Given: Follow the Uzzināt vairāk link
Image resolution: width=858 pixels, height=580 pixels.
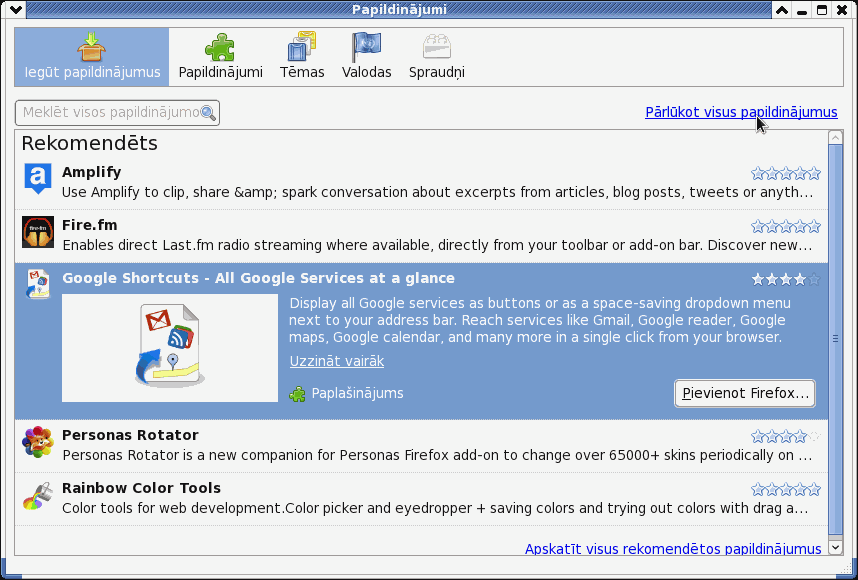Looking at the screenshot, I should point(337,361).
